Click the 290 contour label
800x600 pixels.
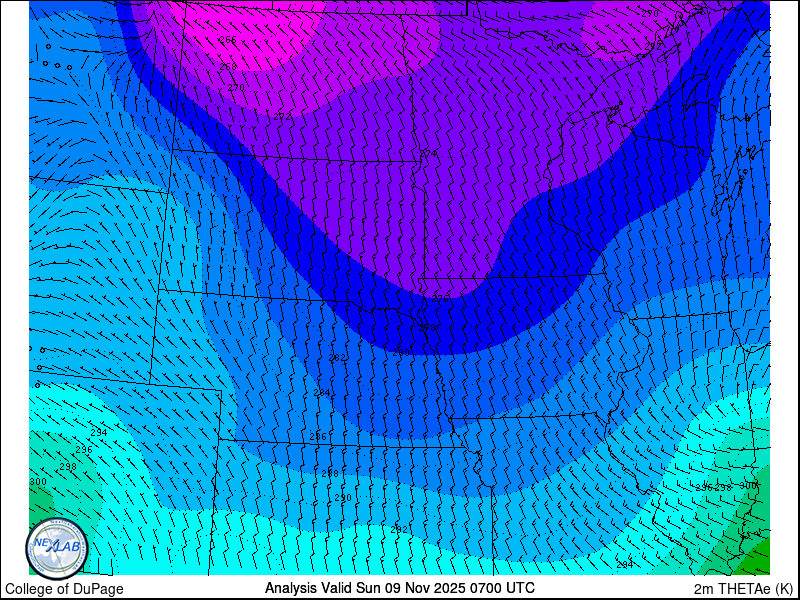click(x=343, y=497)
